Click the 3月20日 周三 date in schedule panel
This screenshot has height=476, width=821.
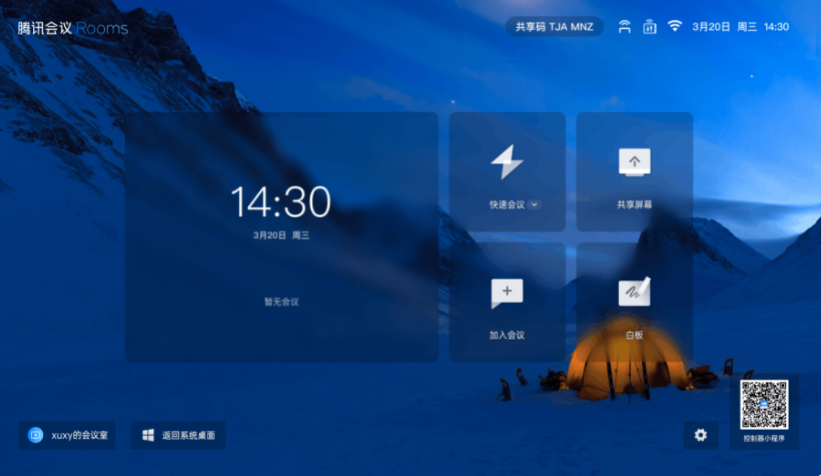pyautogui.click(x=281, y=235)
